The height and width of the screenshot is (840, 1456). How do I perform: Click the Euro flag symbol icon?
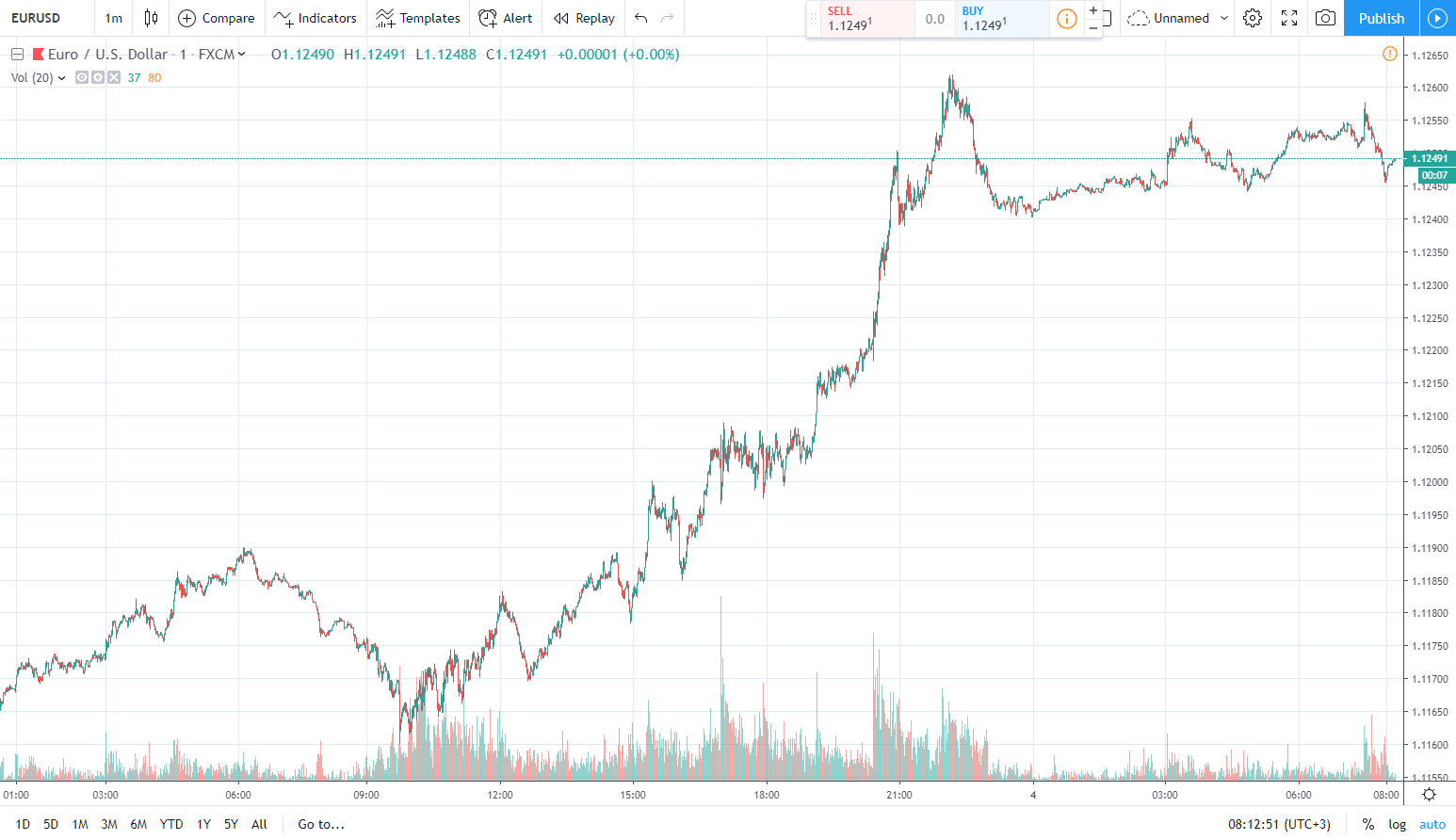pyautogui.click(x=38, y=54)
